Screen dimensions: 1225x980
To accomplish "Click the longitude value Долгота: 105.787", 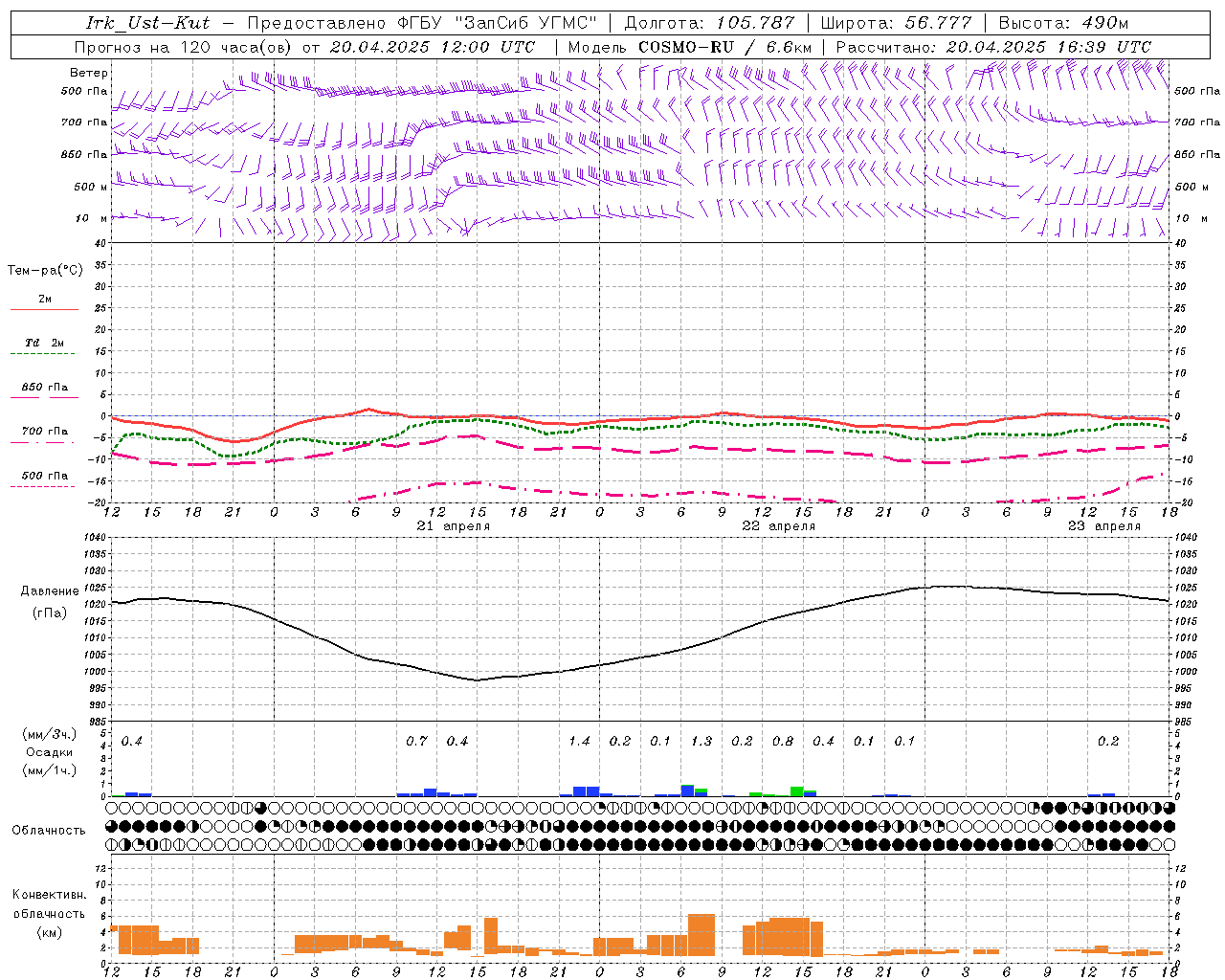I will (709, 23).
